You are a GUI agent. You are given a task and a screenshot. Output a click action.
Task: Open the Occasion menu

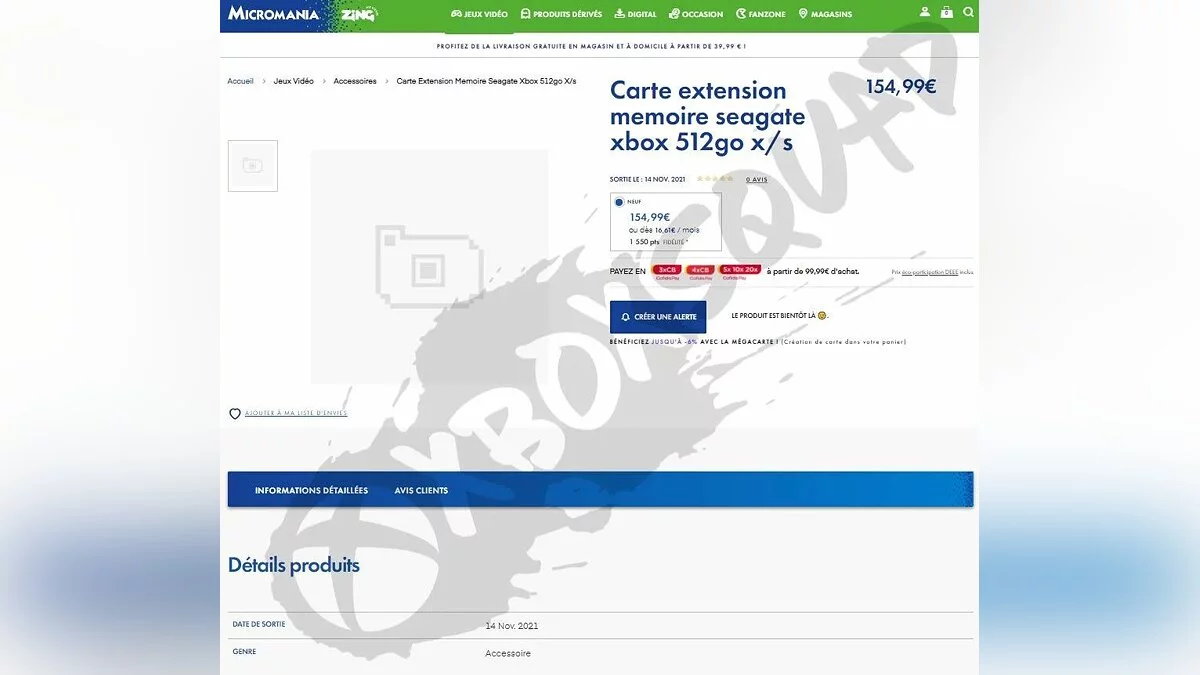pos(696,14)
